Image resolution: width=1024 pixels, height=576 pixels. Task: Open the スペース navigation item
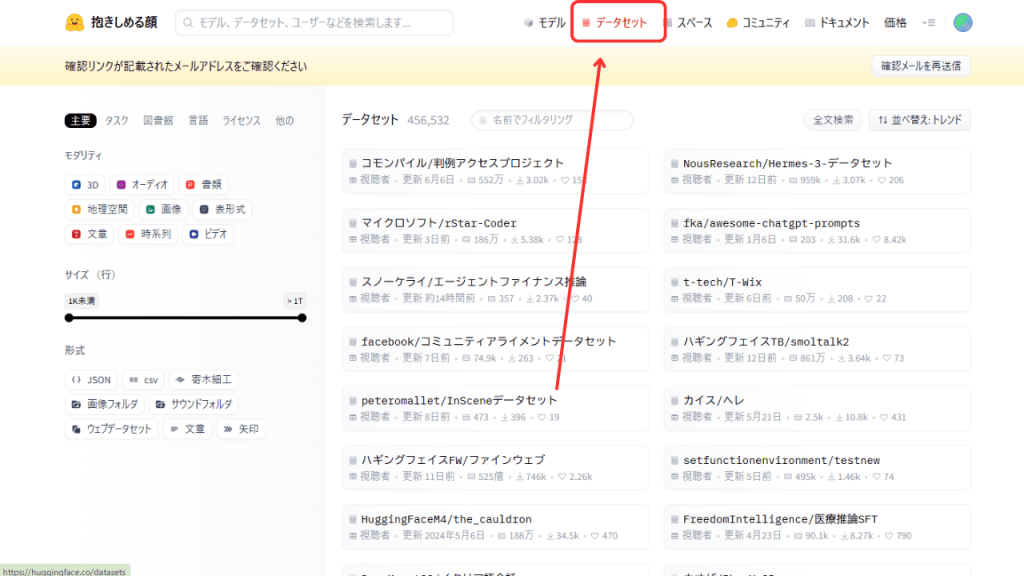tap(688, 23)
